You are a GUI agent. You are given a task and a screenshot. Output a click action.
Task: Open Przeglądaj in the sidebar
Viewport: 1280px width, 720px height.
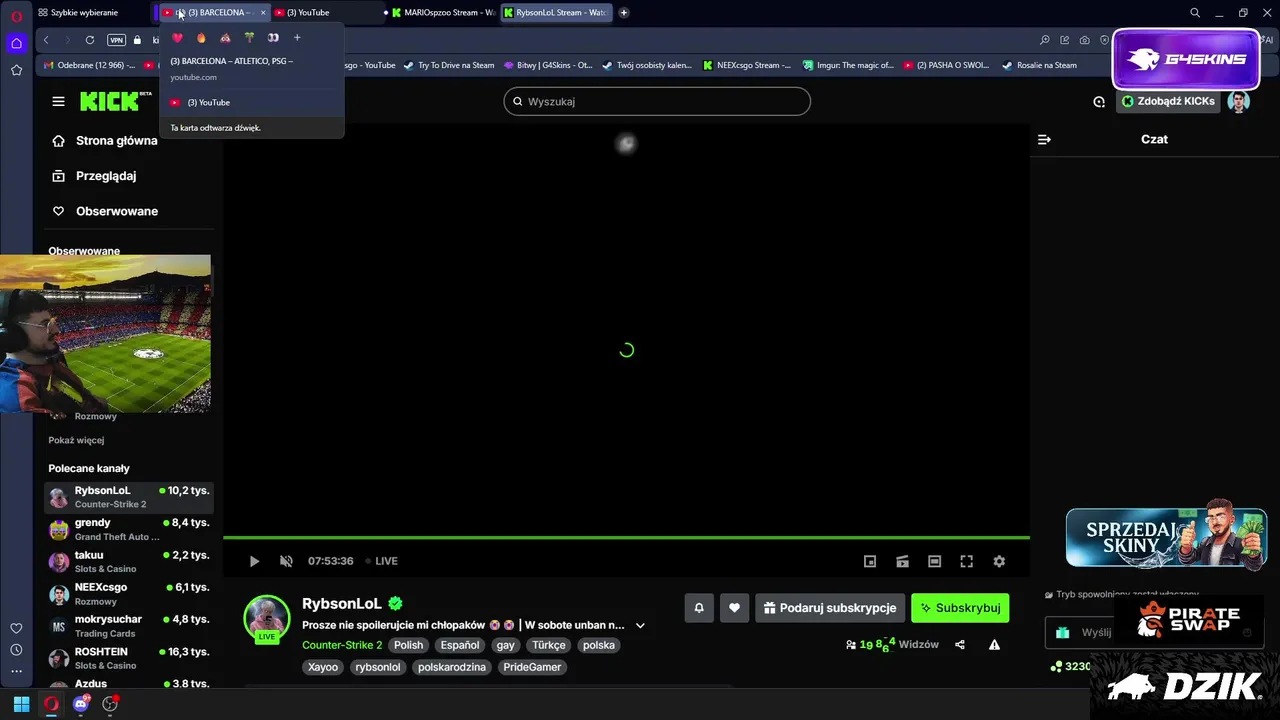(x=94, y=176)
